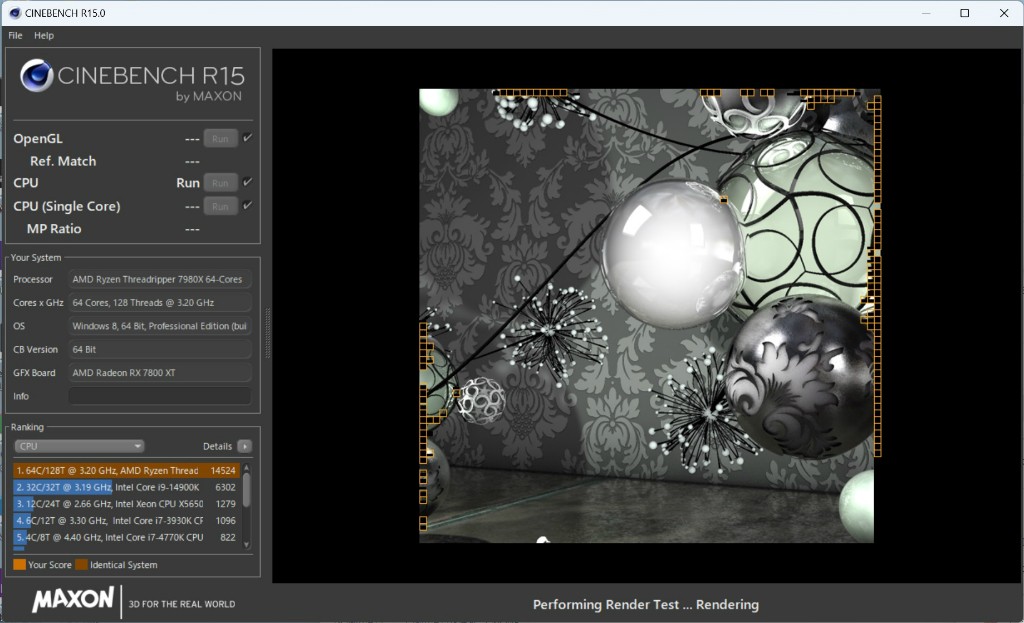The height and width of the screenshot is (623, 1024).
Task: Click the ranking list scroll down arrow
Action: 247,545
